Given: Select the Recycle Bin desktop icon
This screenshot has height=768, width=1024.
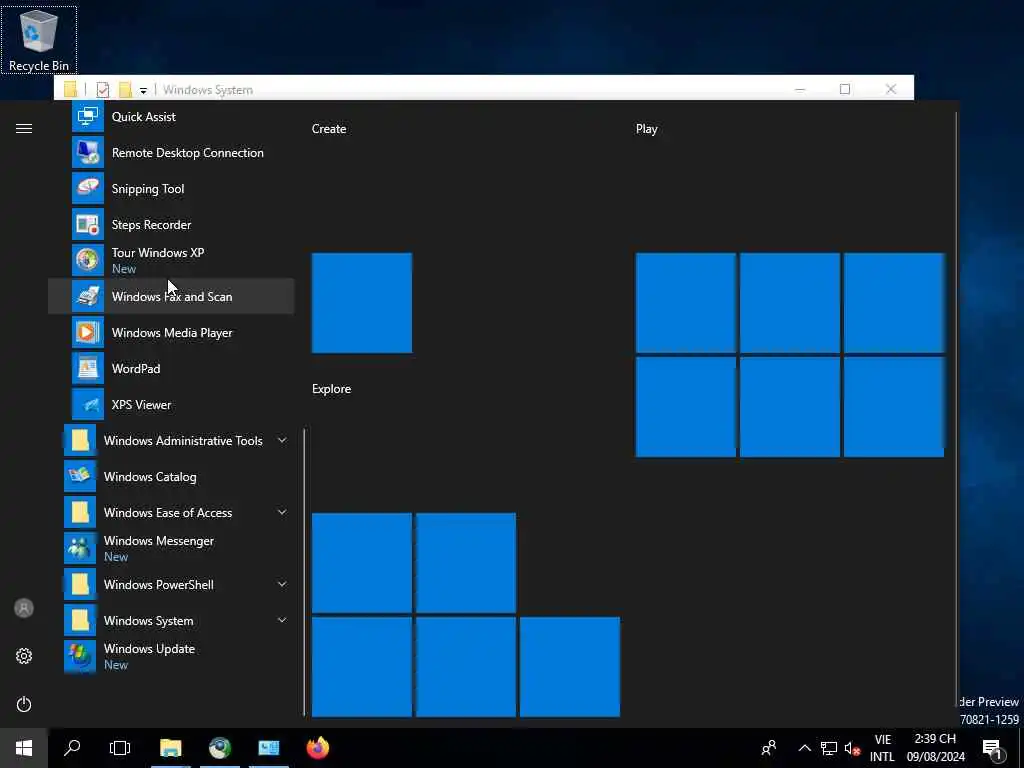Looking at the screenshot, I should pyautogui.click(x=39, y=39).
